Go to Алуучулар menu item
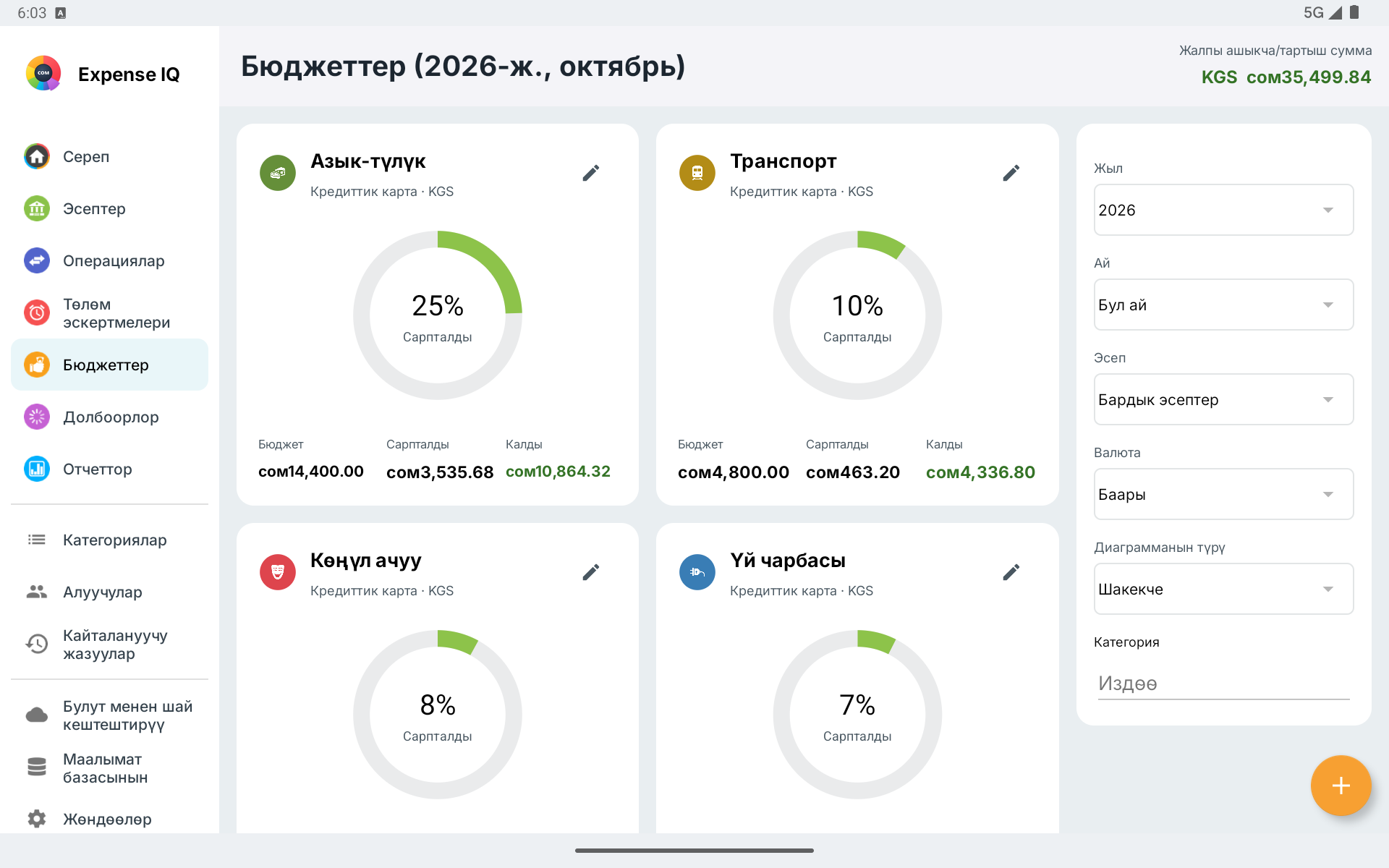Viewport: 1389px width, 868px height. [x=109, y=592]
